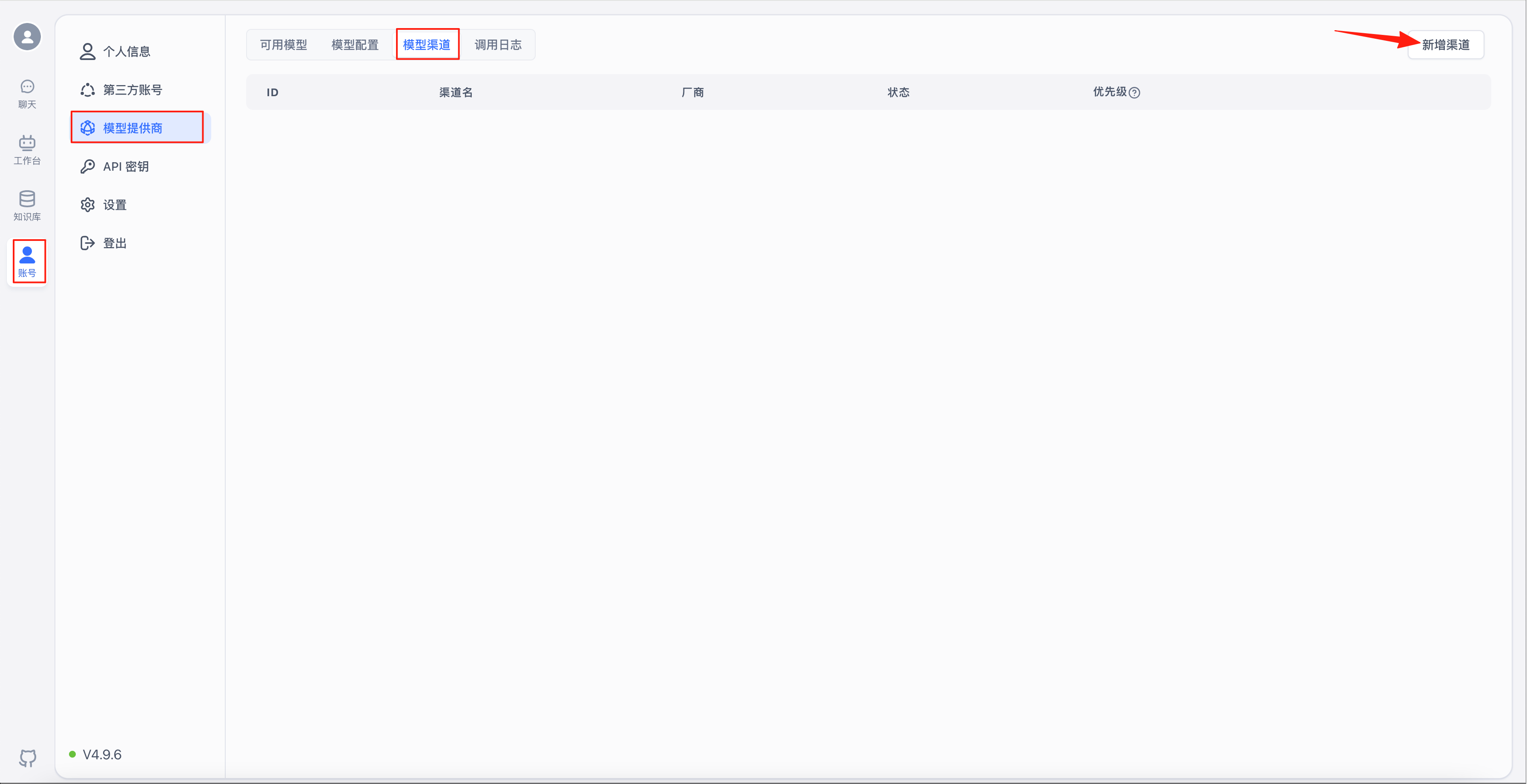Open the 聊天 chat section

pyautogui.click(x=27, y=94)
